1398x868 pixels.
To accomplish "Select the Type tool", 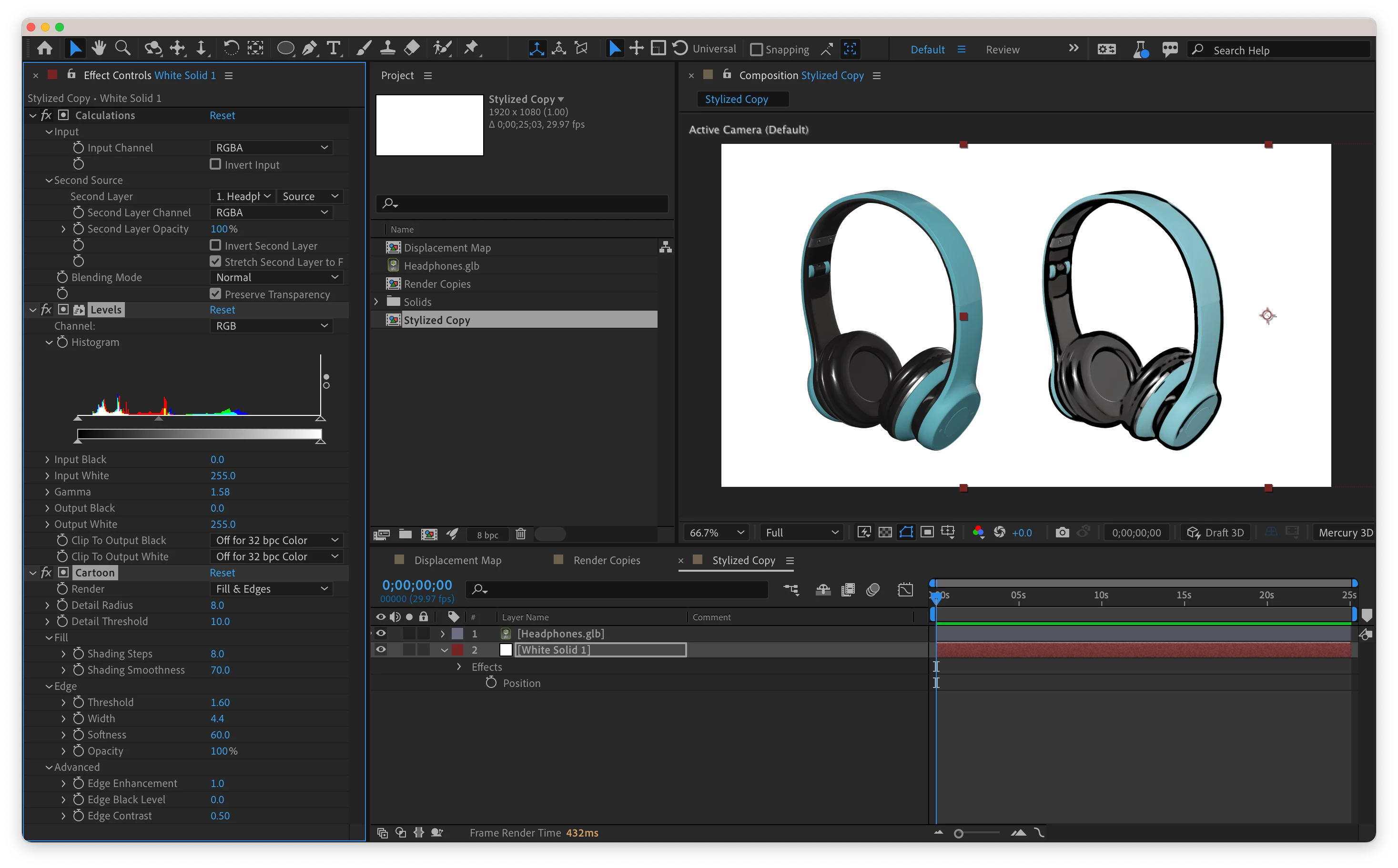I will tap(333, 49).
